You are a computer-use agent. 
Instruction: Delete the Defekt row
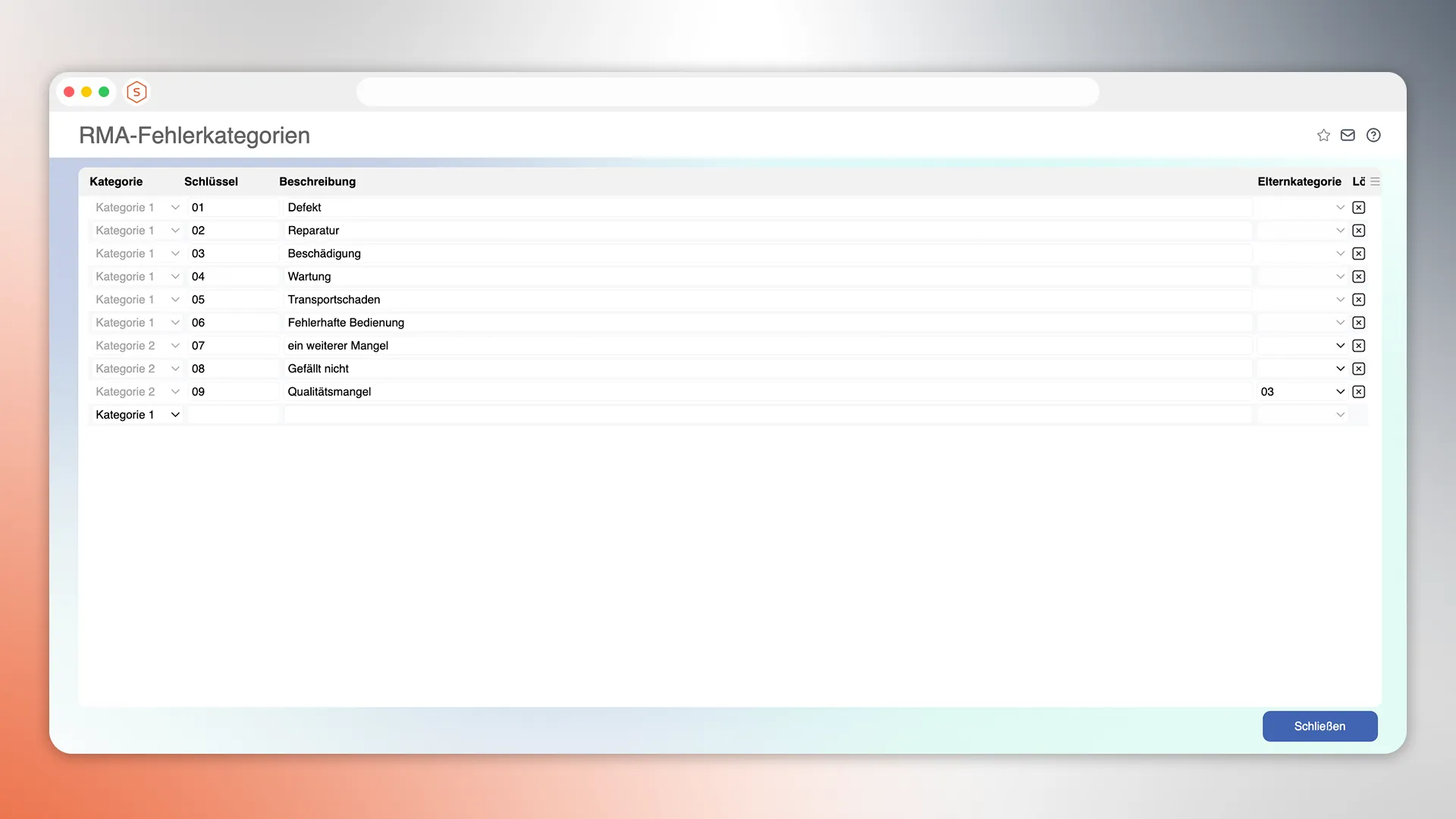[1358, 207]
